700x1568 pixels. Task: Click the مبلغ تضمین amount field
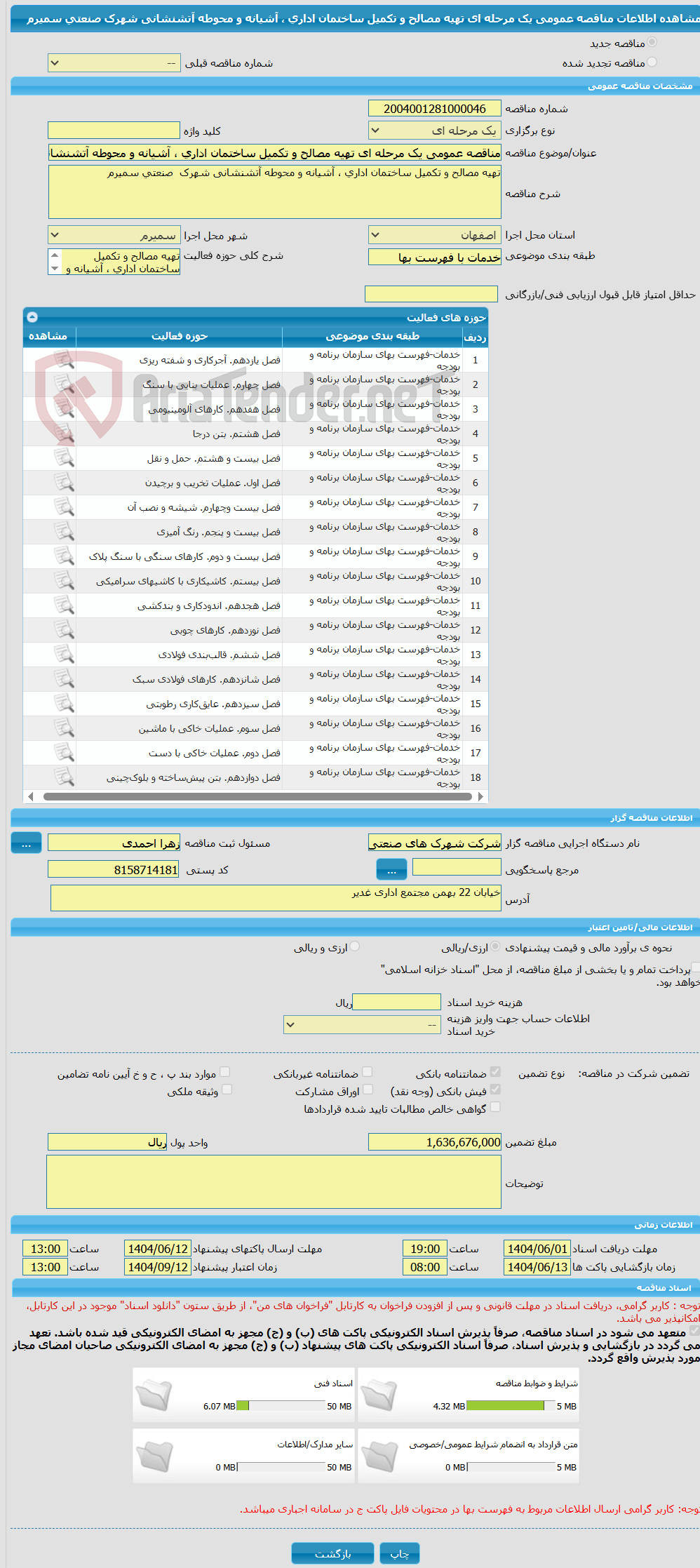tap(435, 1142)
